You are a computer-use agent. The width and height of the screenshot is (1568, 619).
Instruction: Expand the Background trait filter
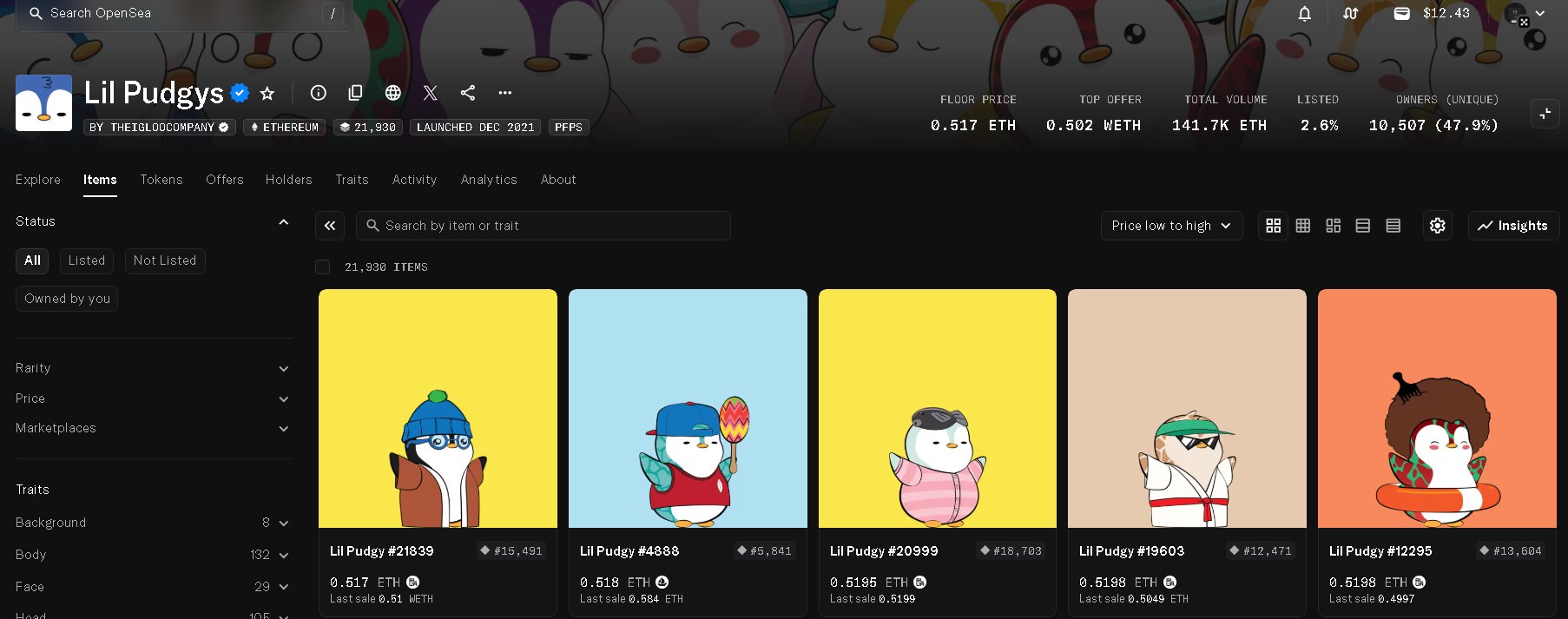(x=153, y=523)
